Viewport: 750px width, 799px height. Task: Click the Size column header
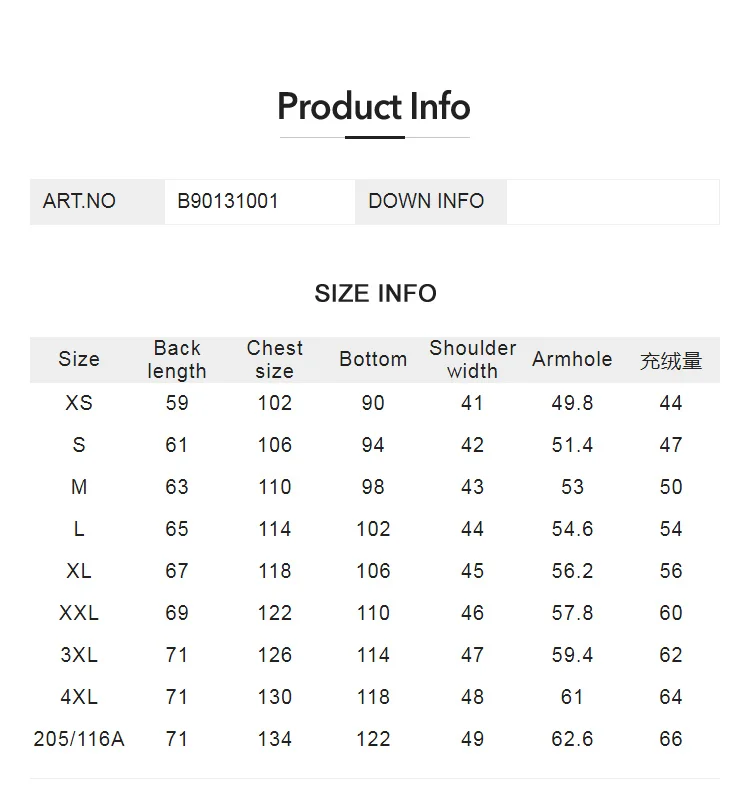(79, 359)
